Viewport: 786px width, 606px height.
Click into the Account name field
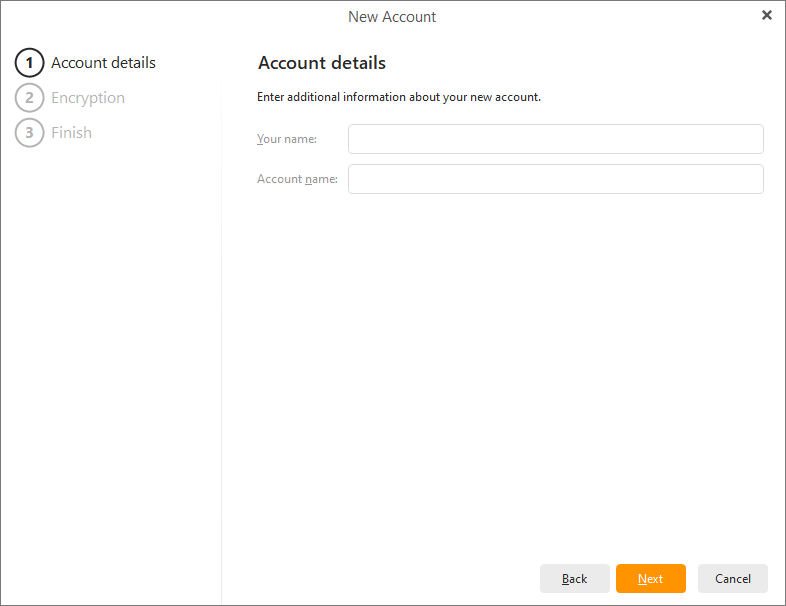(x=555, y=179)
